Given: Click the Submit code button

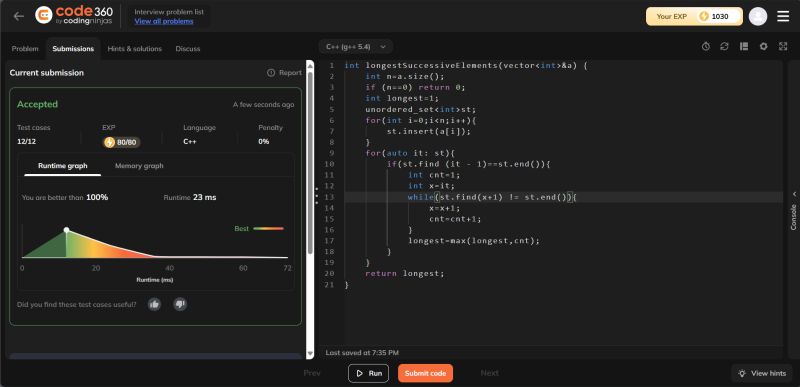Looking at the screenshot, I should 425,373.
